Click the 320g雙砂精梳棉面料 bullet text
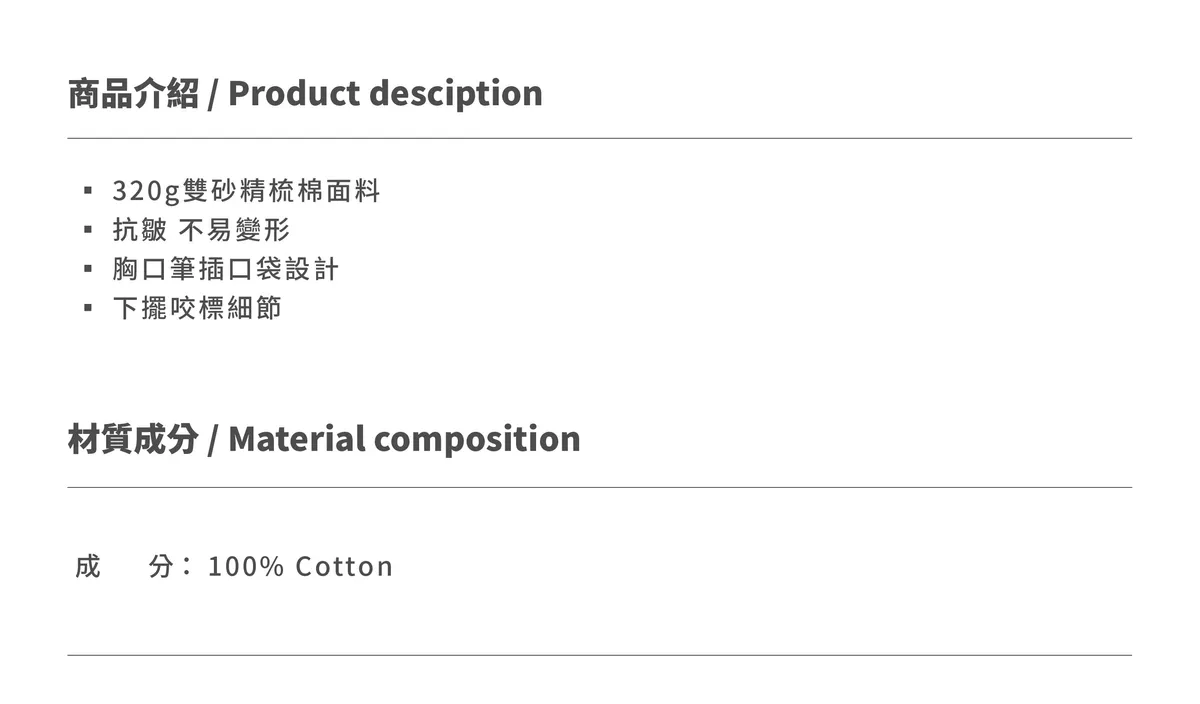The image size is (1200, 704). pyautogui.click(x=246, y=191)
